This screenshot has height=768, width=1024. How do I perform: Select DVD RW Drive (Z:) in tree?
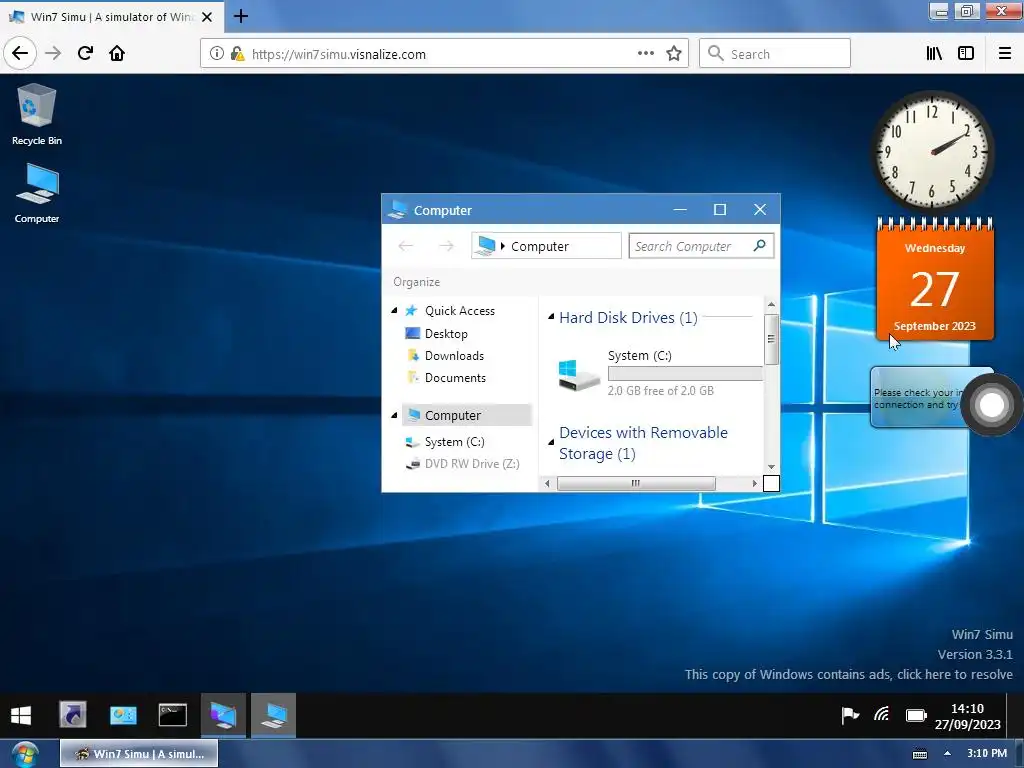pos(462,464)
